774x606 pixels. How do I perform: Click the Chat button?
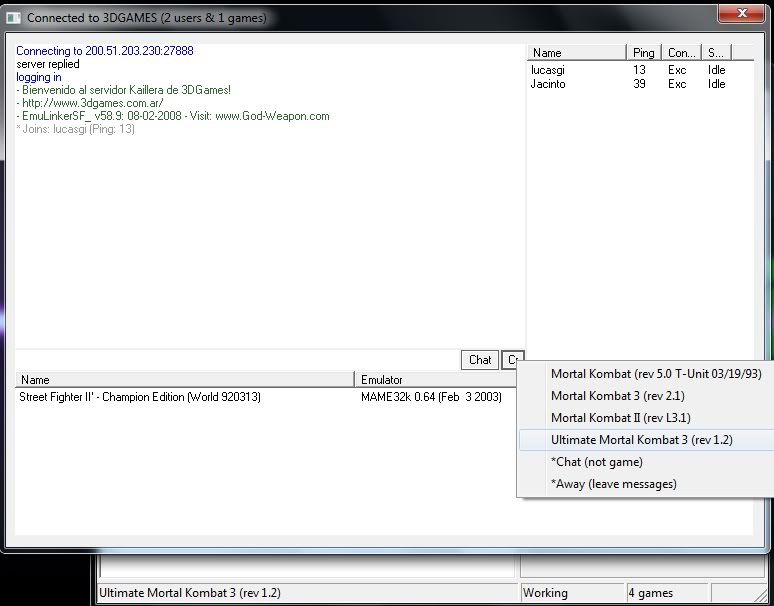(x=480, y=360)
